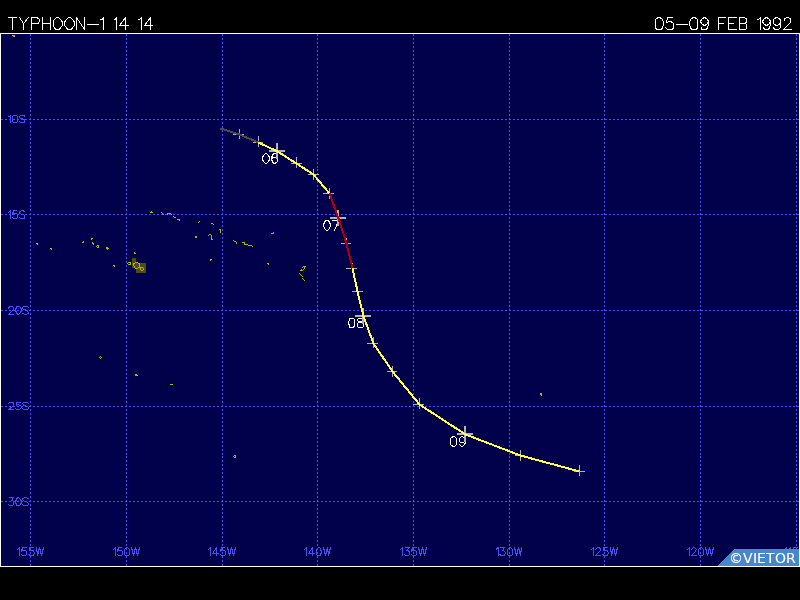Click the TYPHOON-1 14 14 title text
This screenshot has height=600, width=800.
pos(80,23)
